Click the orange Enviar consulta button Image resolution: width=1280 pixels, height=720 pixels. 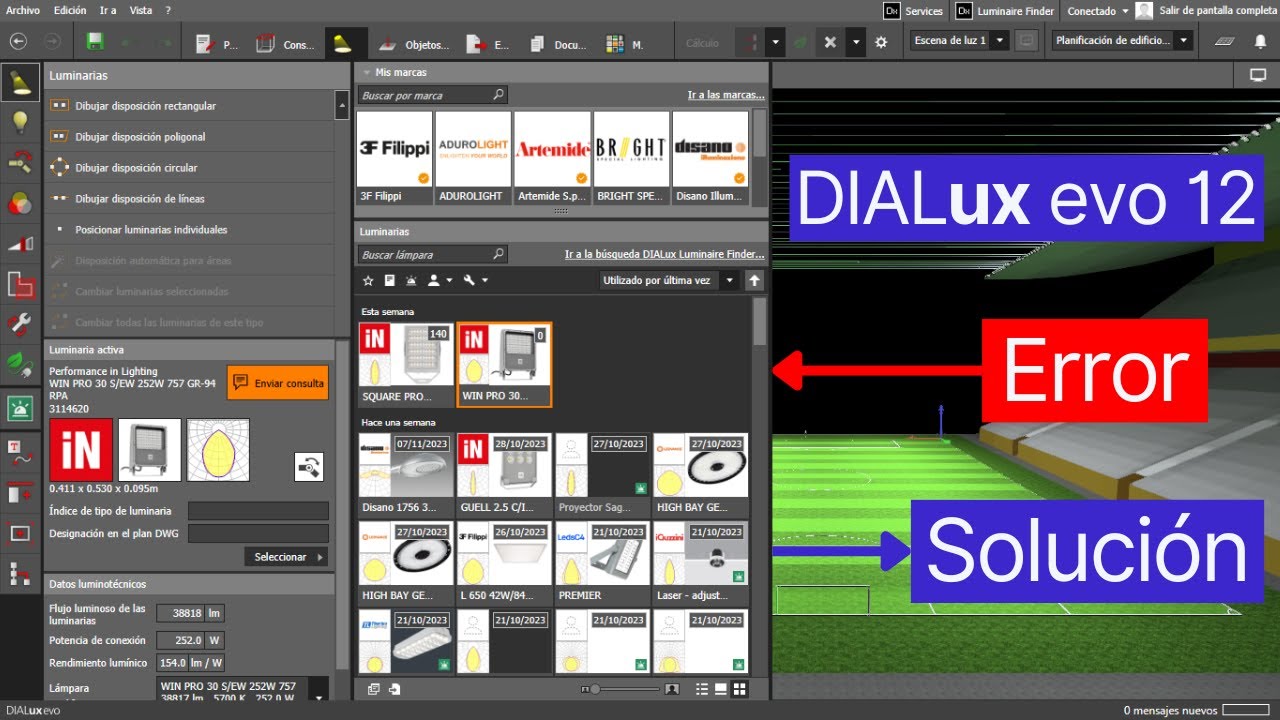(x=278, y=382)
